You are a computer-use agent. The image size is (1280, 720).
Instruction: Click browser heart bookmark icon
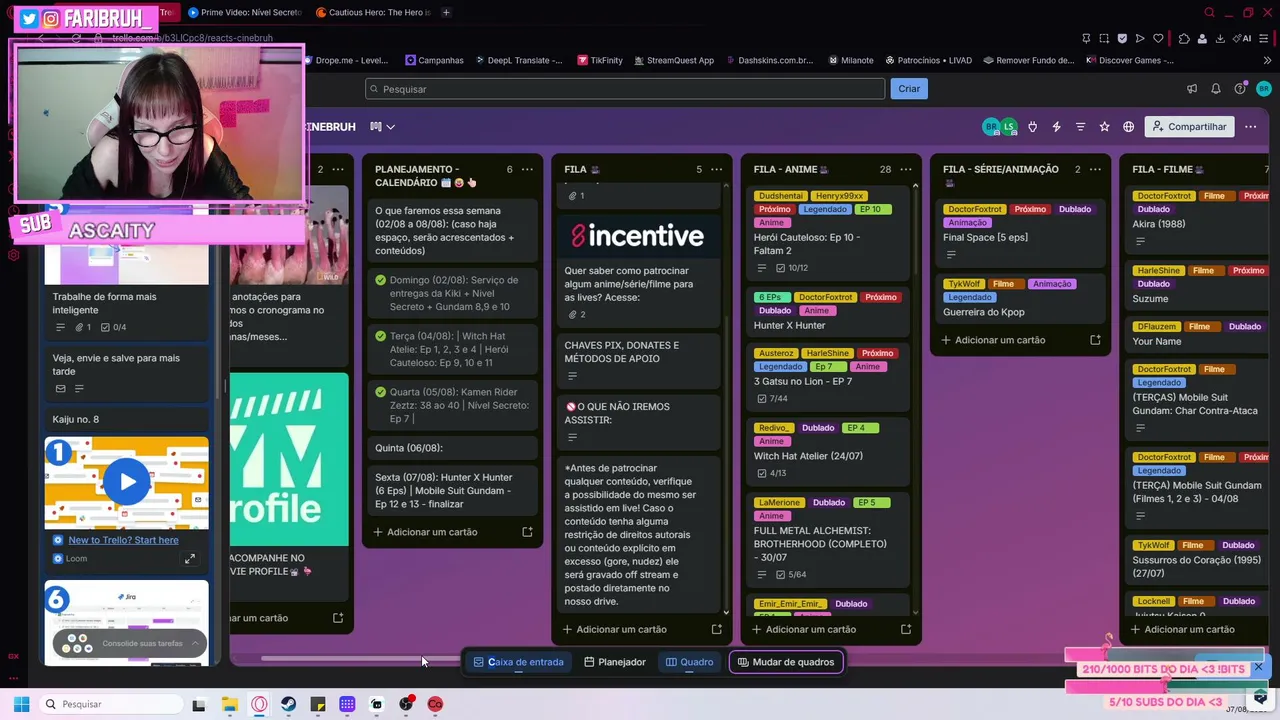click(x=1158, y=38)
